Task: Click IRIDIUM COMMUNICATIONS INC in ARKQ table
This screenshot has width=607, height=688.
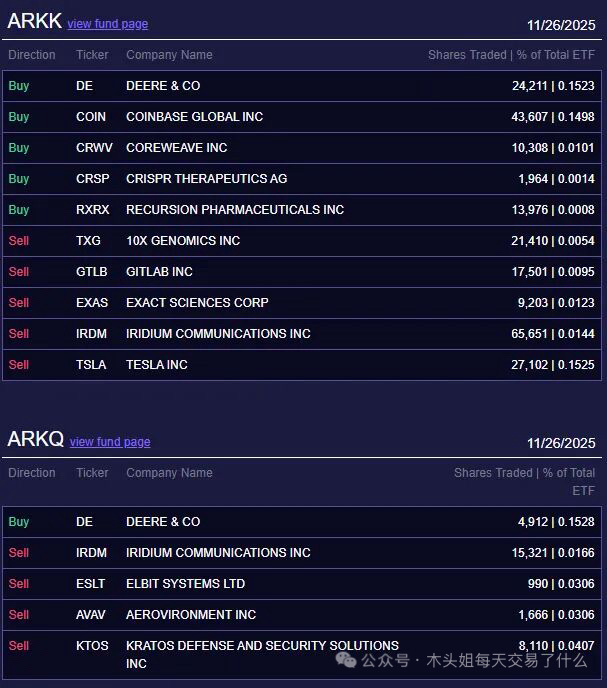Action: coord(219,553)
